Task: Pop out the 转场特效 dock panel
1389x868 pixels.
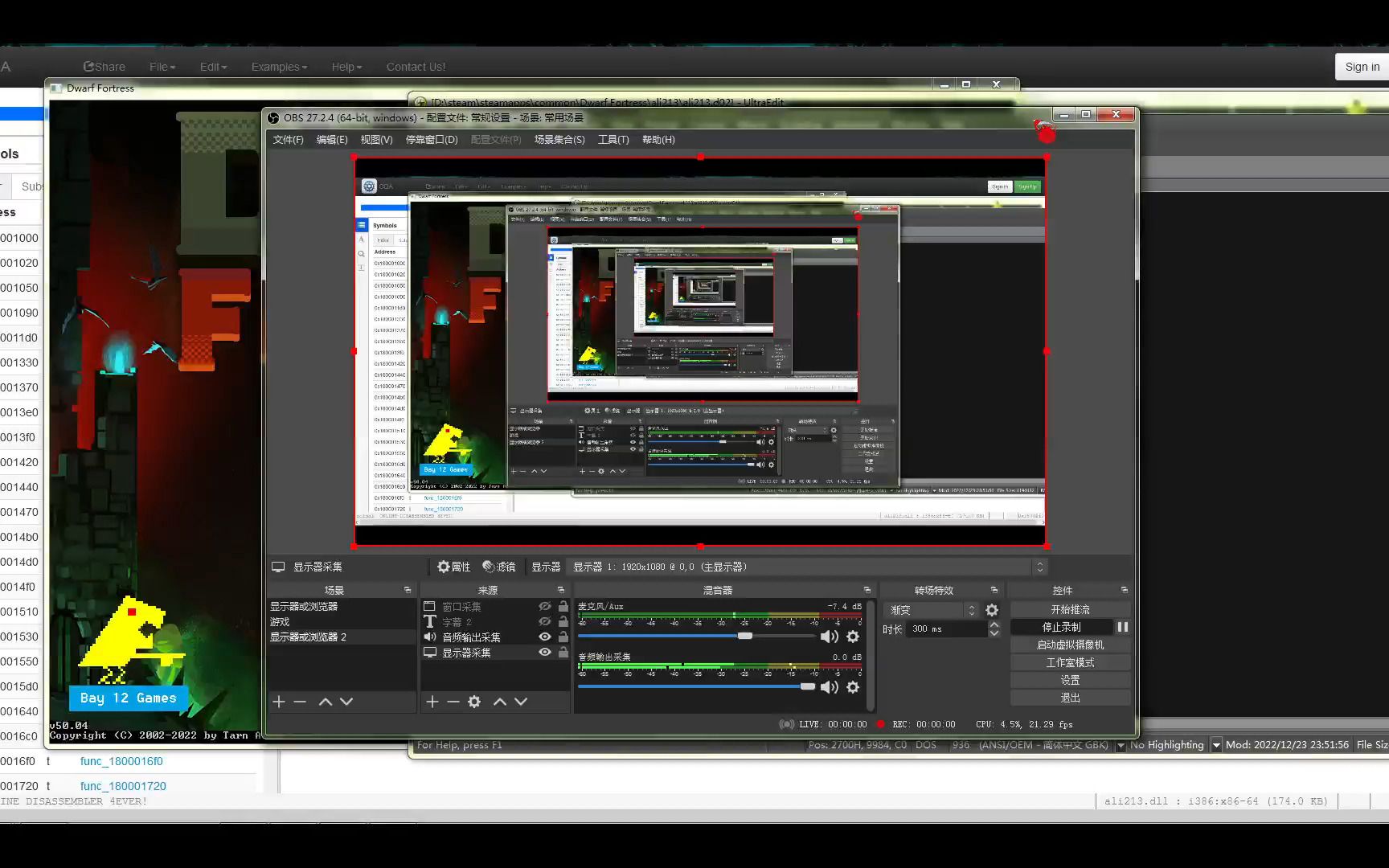Action: (x=994, y=590)
